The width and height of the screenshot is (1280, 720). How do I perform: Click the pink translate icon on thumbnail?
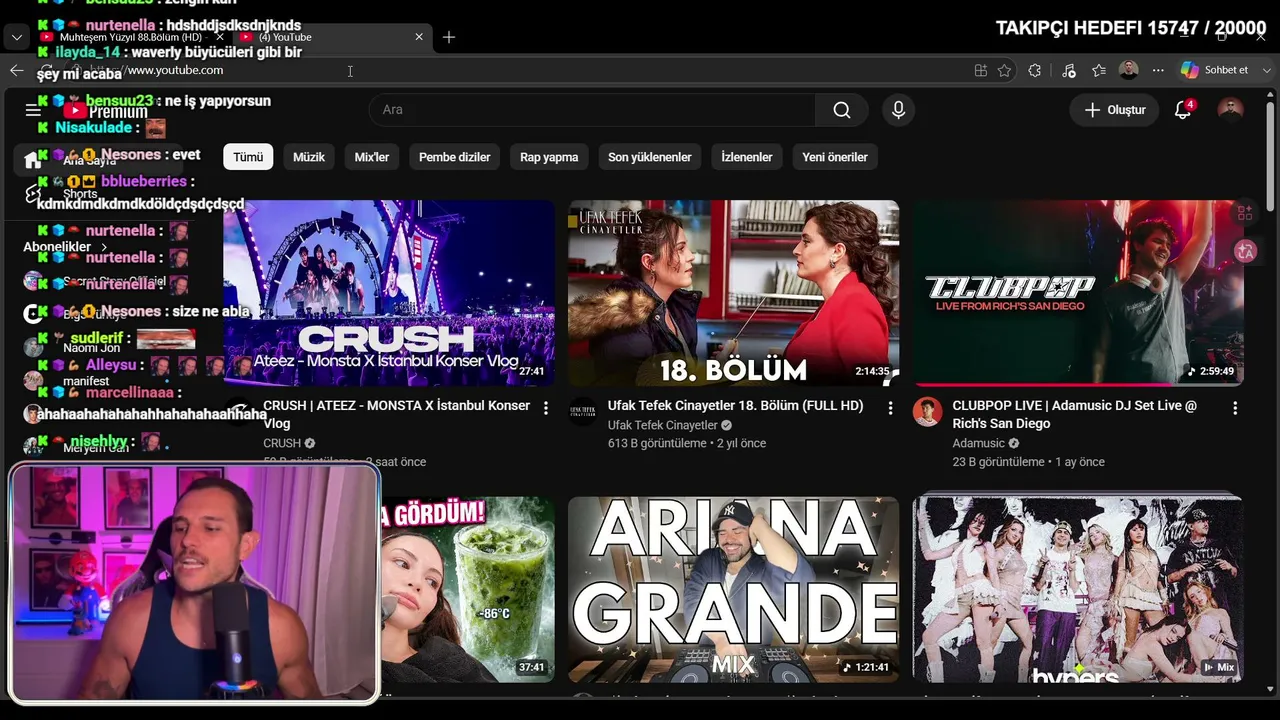pyautogui.click(x=1245, y=252)
